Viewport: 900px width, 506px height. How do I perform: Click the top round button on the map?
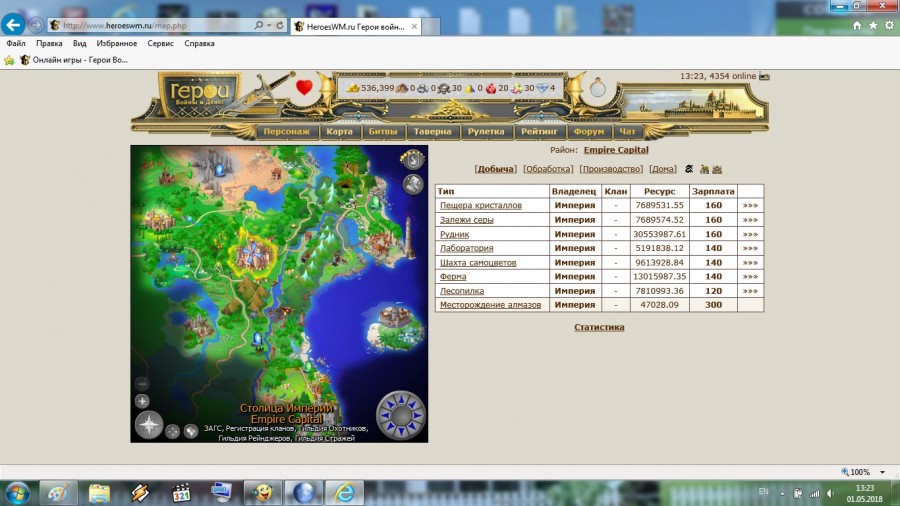[x=413, y=159]
